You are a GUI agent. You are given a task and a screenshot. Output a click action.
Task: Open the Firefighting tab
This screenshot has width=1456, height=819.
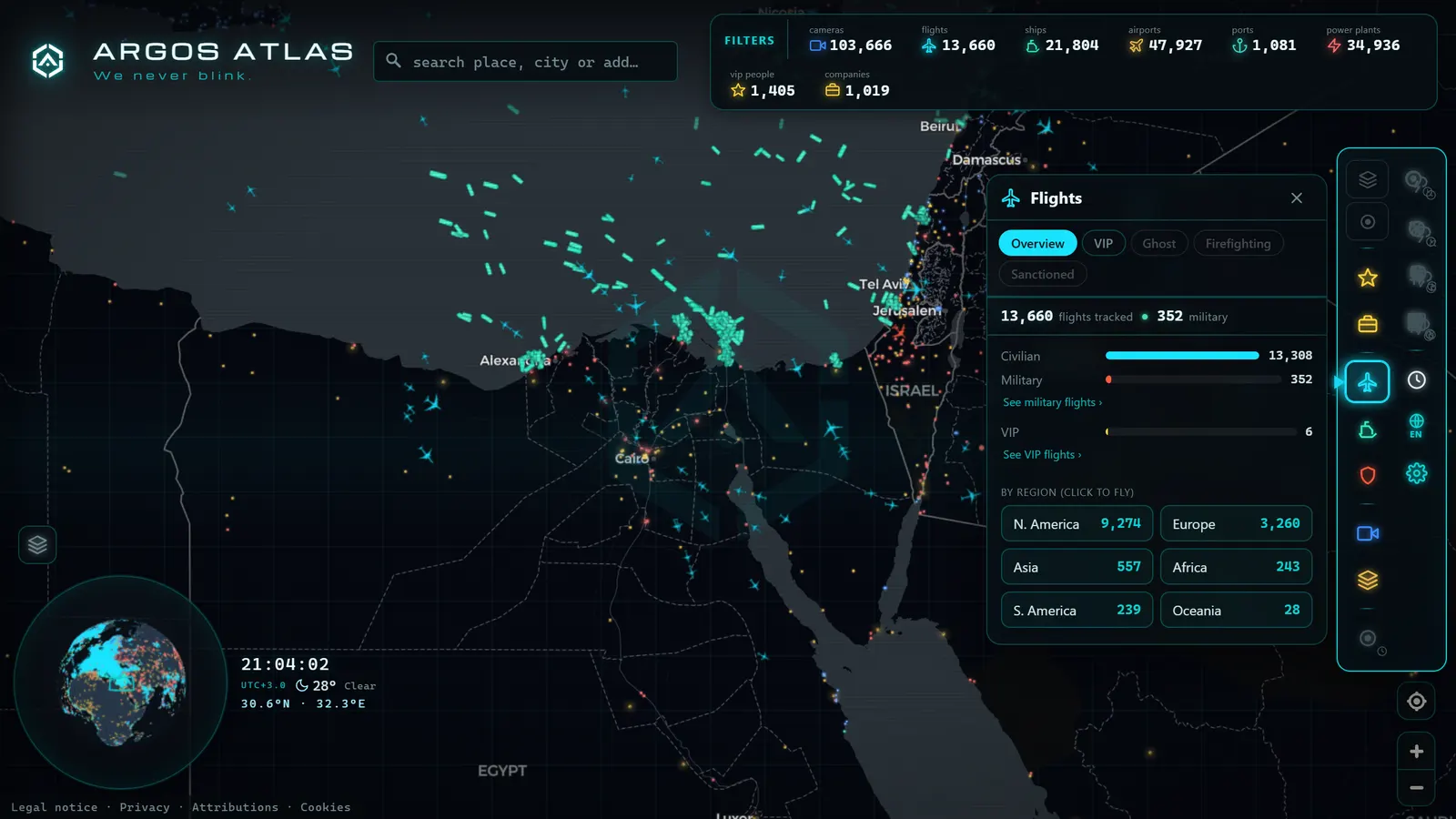point(1238,244)
